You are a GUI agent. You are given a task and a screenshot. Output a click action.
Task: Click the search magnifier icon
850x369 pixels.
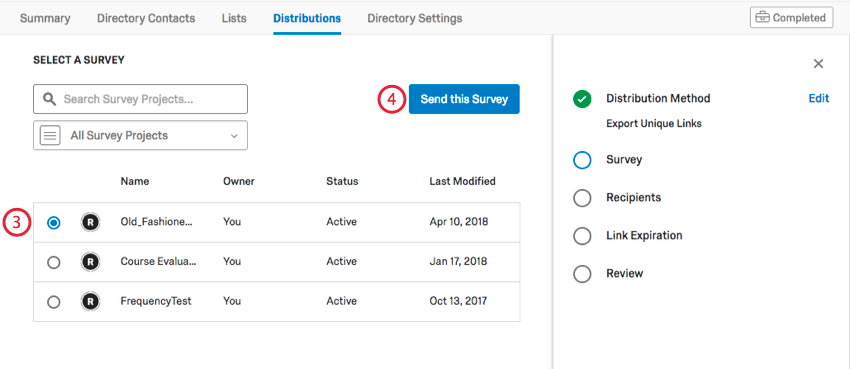(x=50, y=99)
